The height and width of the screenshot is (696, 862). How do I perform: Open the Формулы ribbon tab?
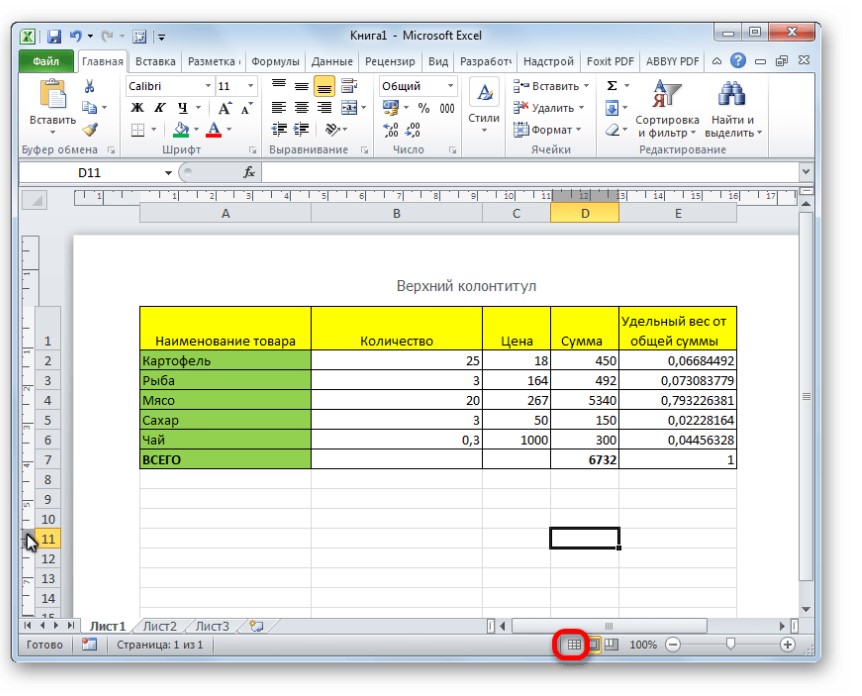tap(276, 61)
